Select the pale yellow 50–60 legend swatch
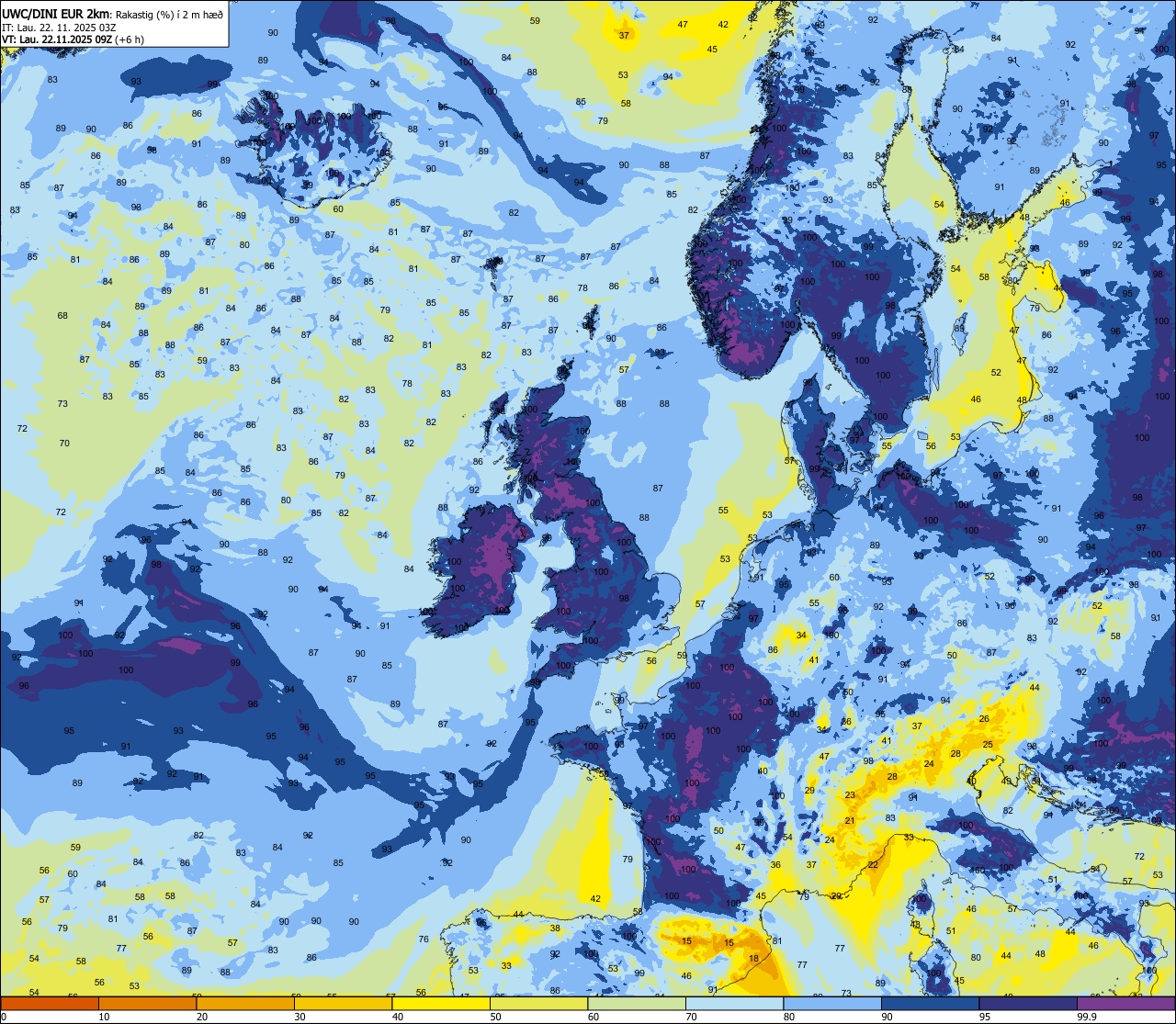The image size is (1176, 1024). pos(538,1004)
